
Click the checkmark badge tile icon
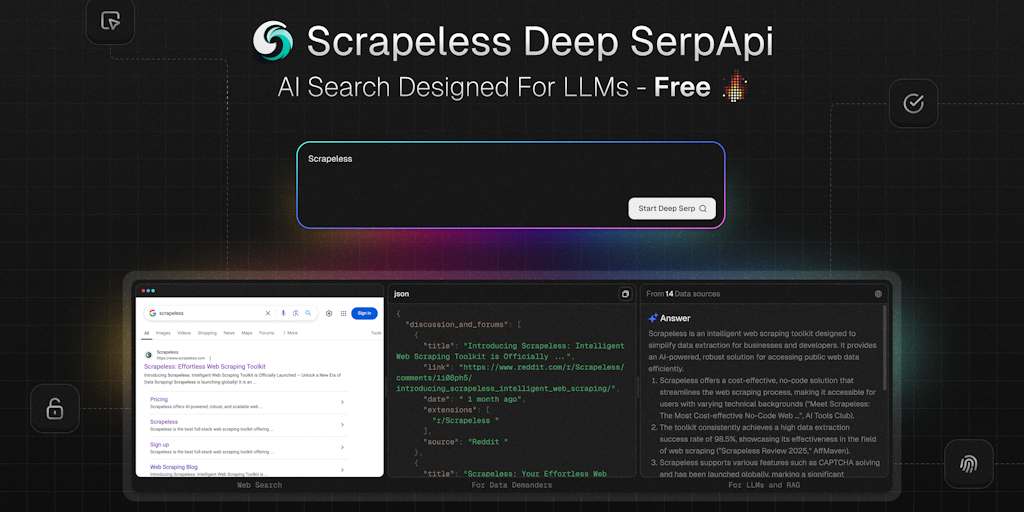[913, 103]
